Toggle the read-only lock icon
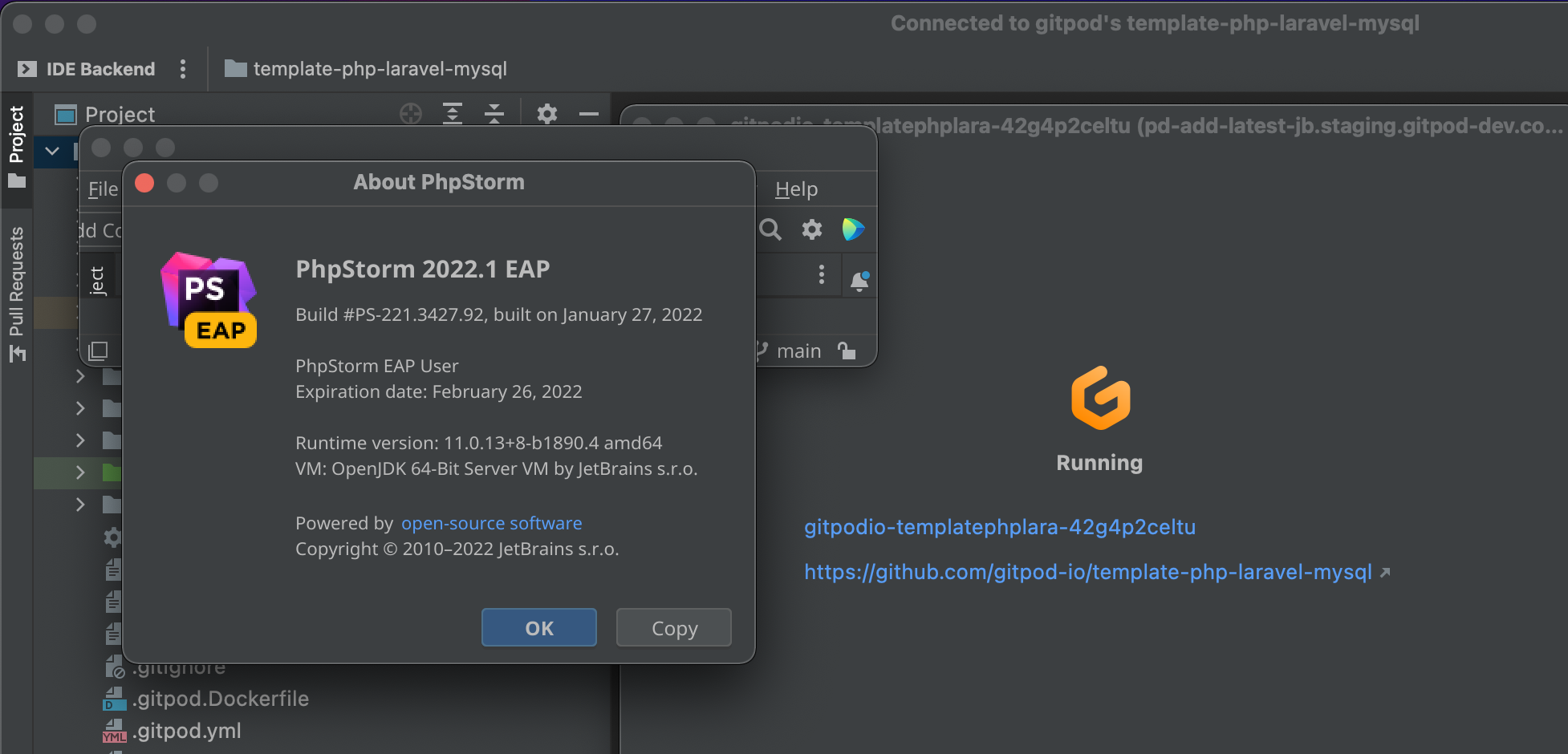1568x754 pixels. click(847, 351)
